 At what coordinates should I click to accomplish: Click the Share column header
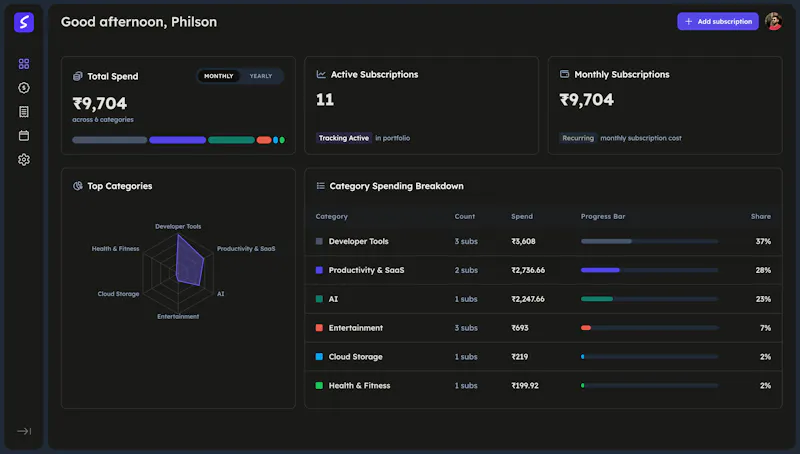click(x=761, y=216)
